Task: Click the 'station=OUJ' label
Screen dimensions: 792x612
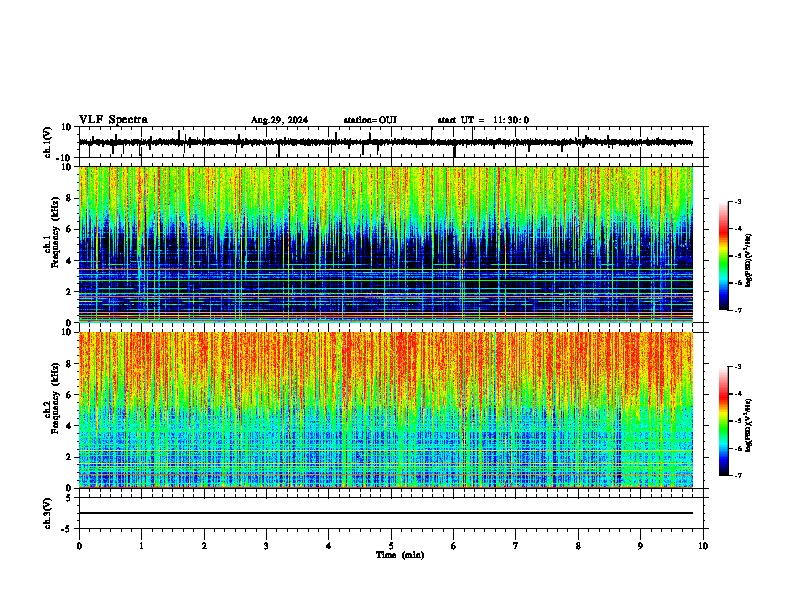Action: click(x=370, y=120)
